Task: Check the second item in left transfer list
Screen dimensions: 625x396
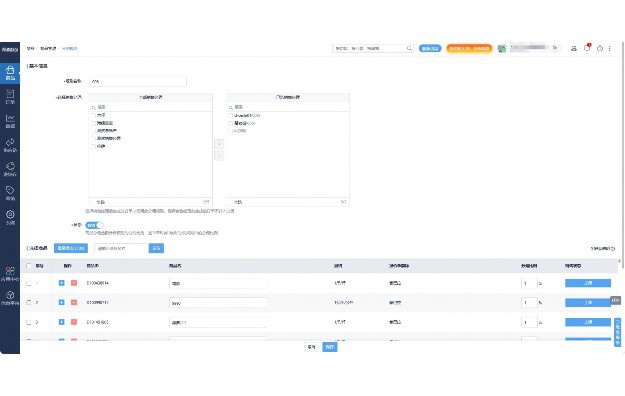Action: 93,123
